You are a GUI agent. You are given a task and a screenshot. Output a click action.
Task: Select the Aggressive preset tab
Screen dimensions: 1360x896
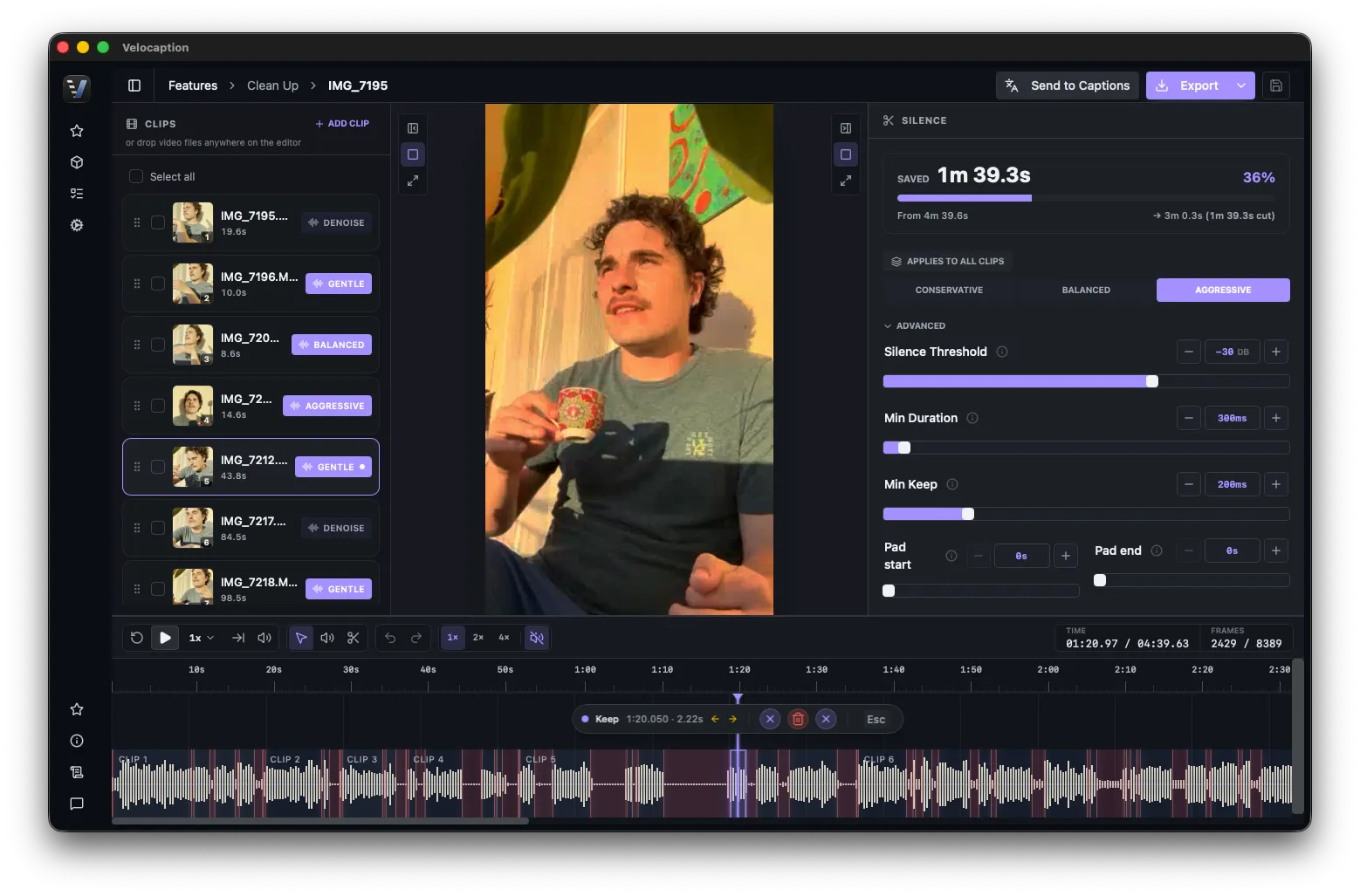click(1223, 290)
